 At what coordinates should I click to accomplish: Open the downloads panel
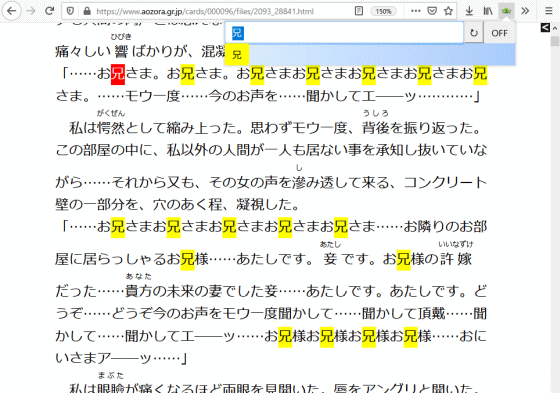[x=469, y=11]
